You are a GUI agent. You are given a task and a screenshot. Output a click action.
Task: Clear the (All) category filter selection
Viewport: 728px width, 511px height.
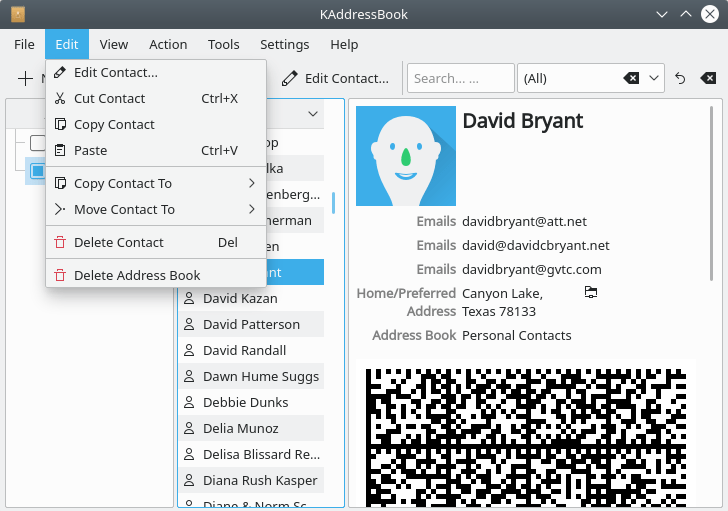(631, 78)
